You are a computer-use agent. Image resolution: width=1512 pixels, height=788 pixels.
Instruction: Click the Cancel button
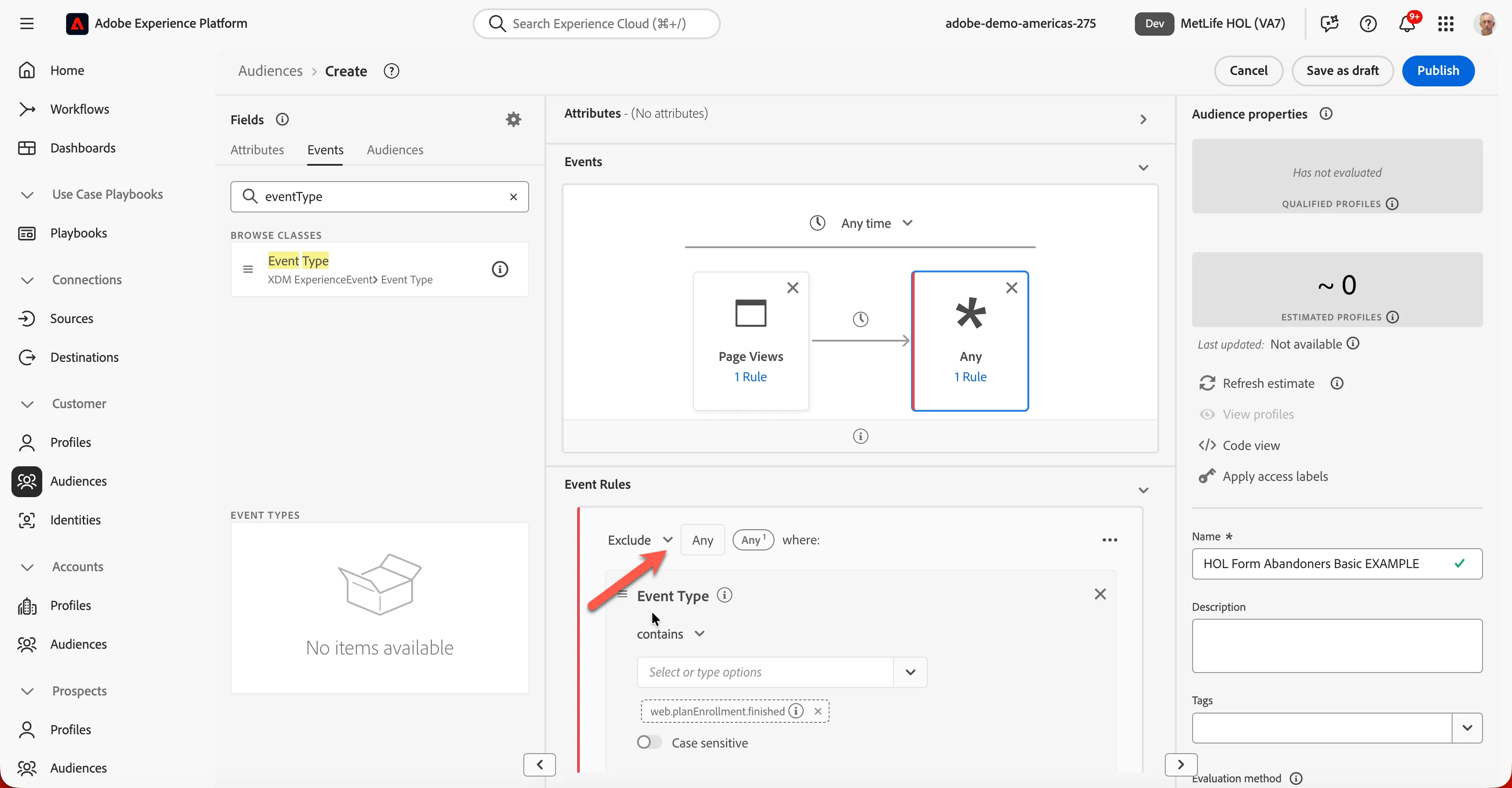click(1249, 71)
